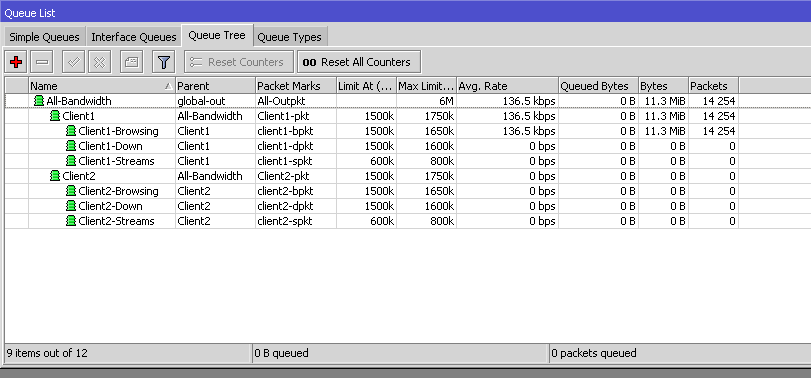Sort by the Parent column header
The image size is (811, 378).
pyautogui.click(x=216, y=86)
